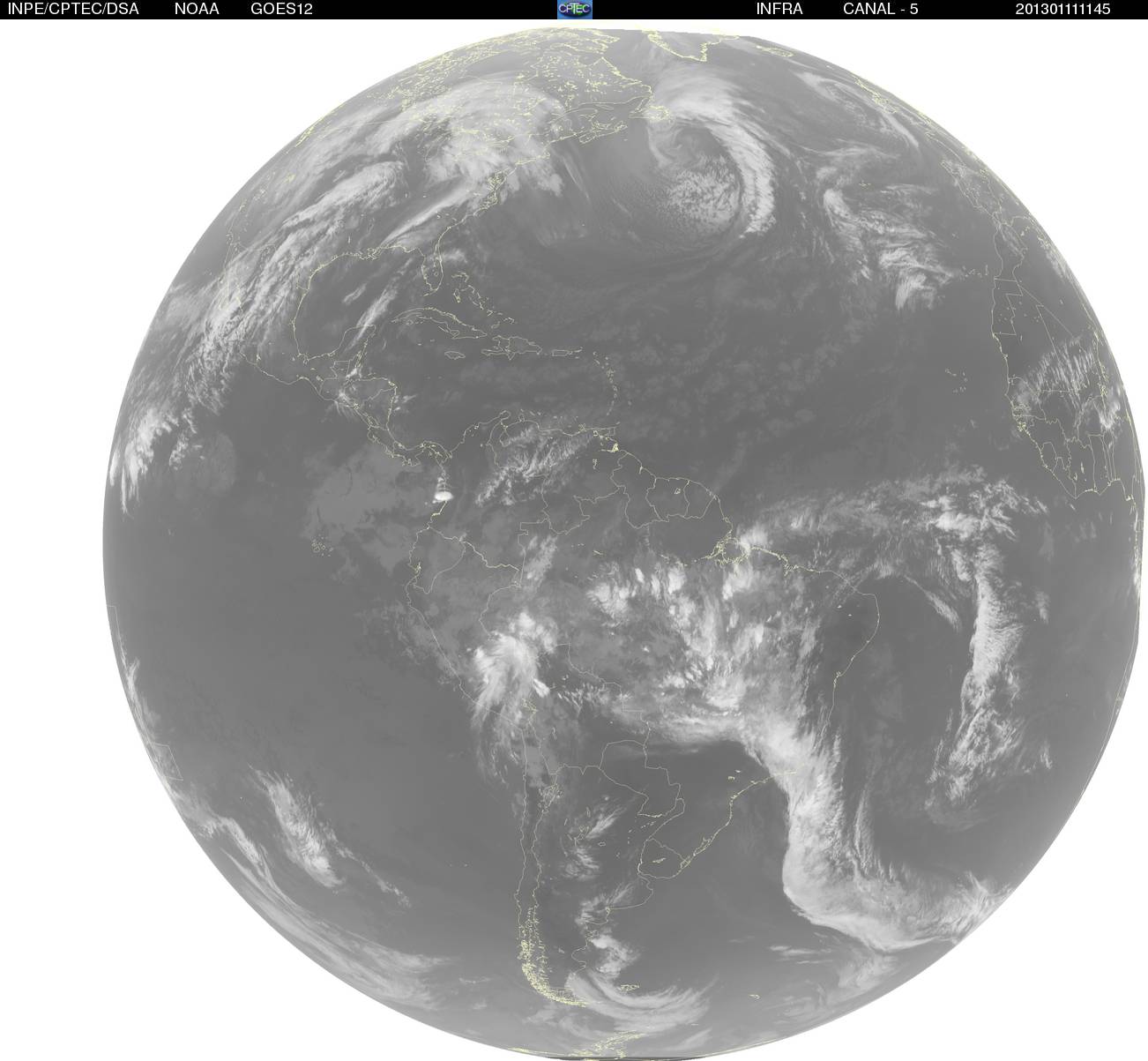Image resolution: width=1148 pixels, height=1061 pixels.
Task: Click the INFRA label in header
Action: point(779,9)
